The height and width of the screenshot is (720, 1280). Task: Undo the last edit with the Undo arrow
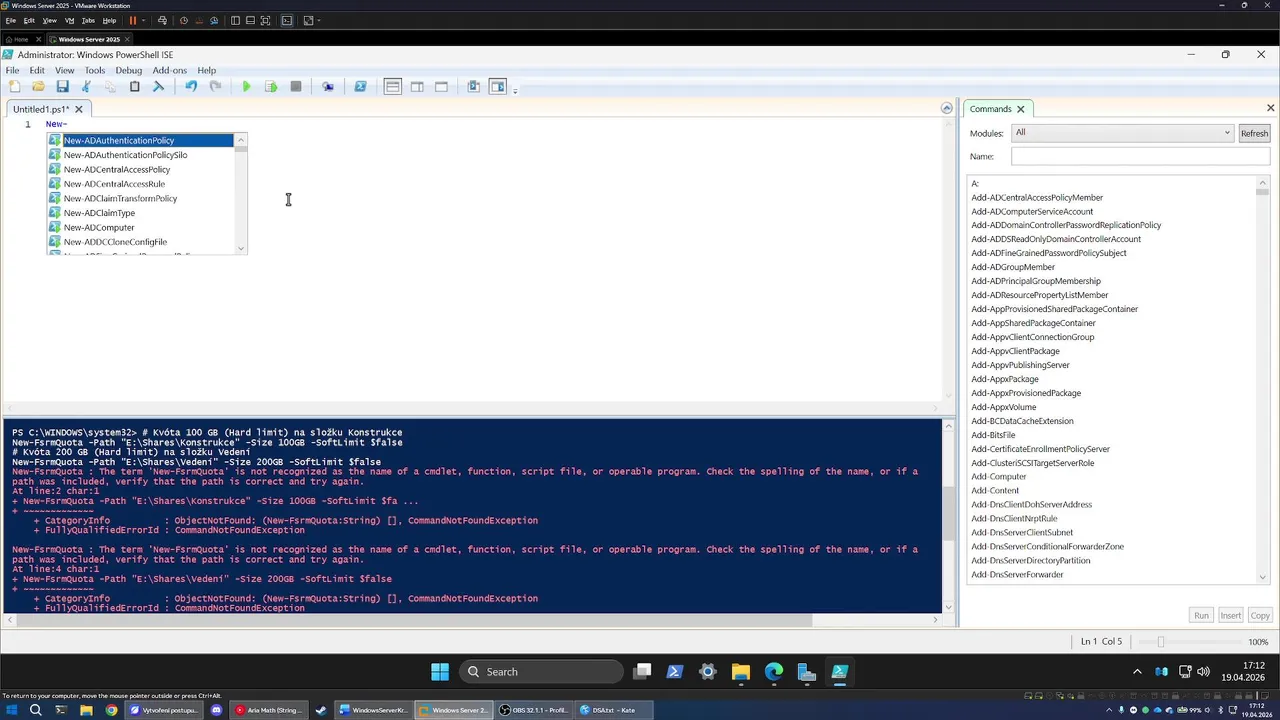[191, 87]
